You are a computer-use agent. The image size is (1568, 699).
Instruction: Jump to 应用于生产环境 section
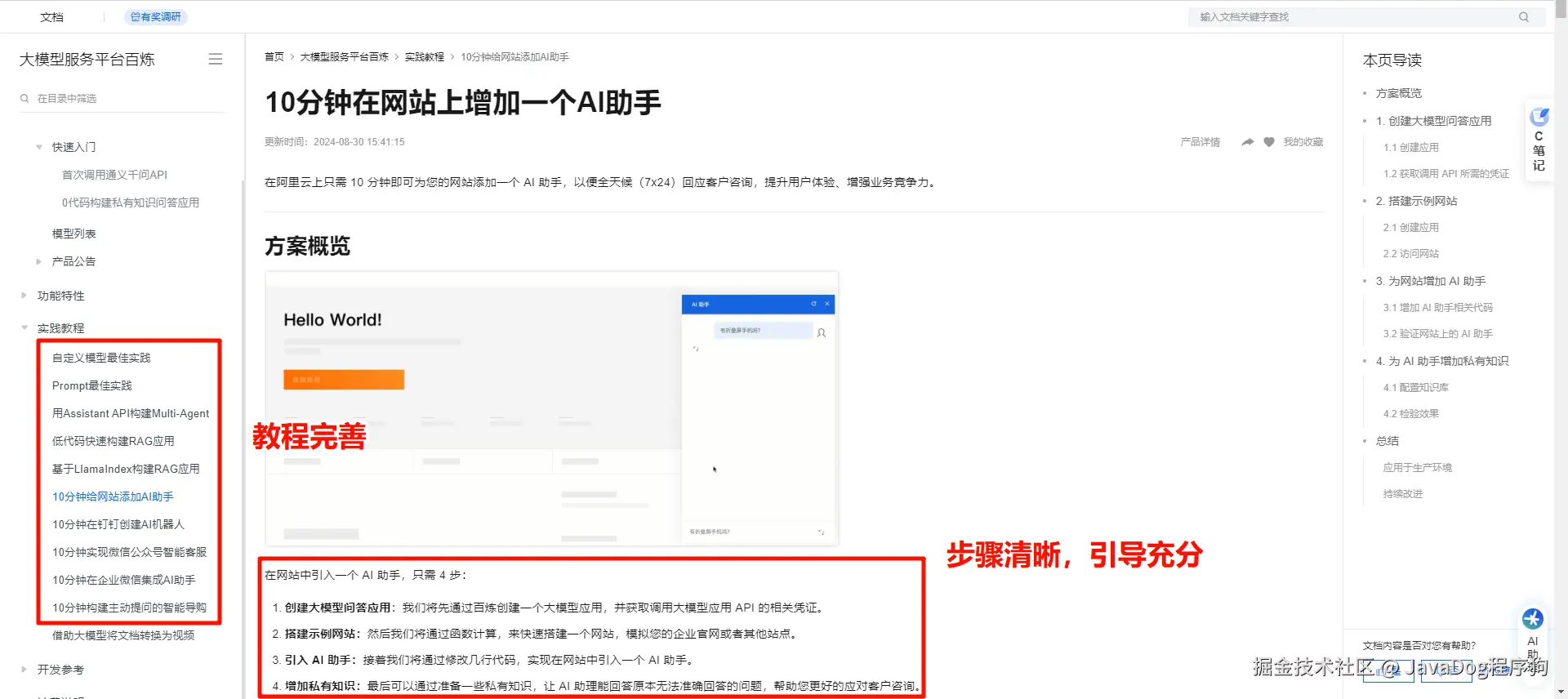coord(1417,468)
